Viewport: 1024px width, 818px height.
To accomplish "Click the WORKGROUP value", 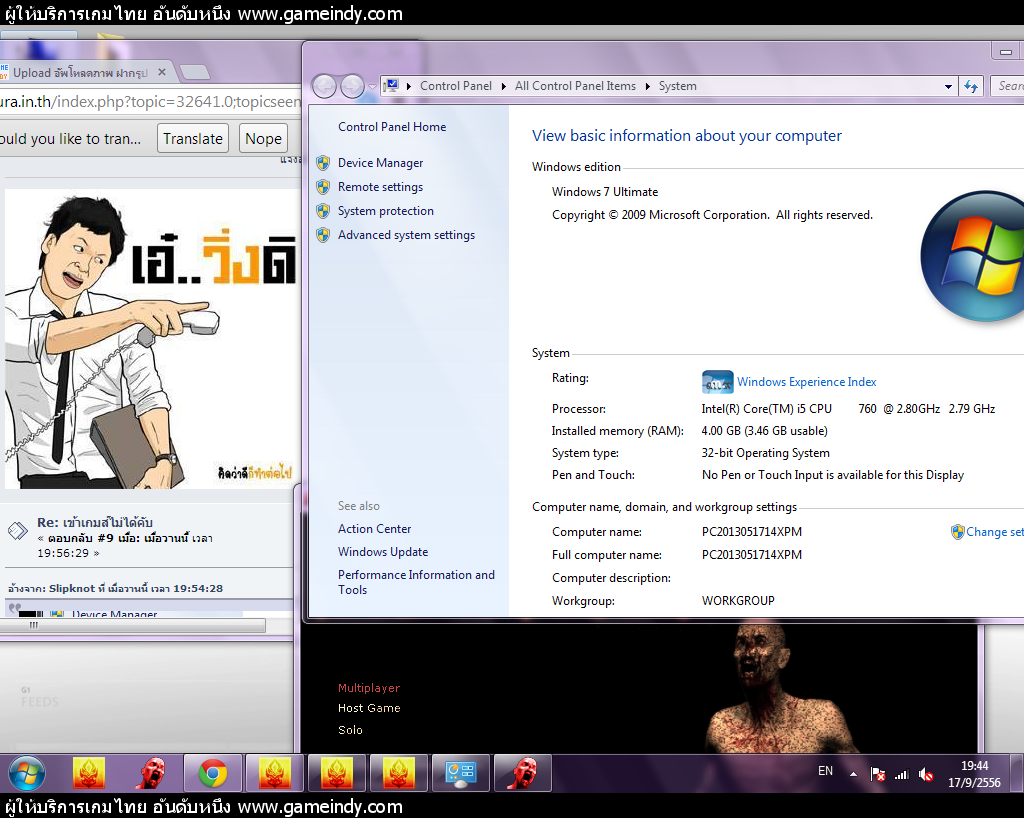I will [x=738, y=601].
